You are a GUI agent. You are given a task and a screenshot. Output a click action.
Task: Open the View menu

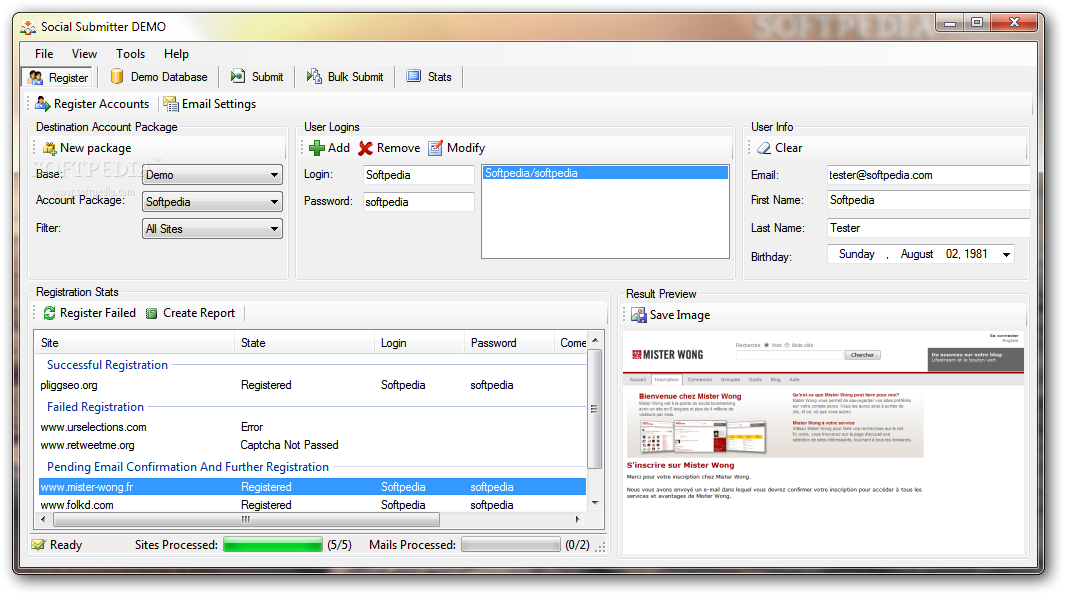84,54
